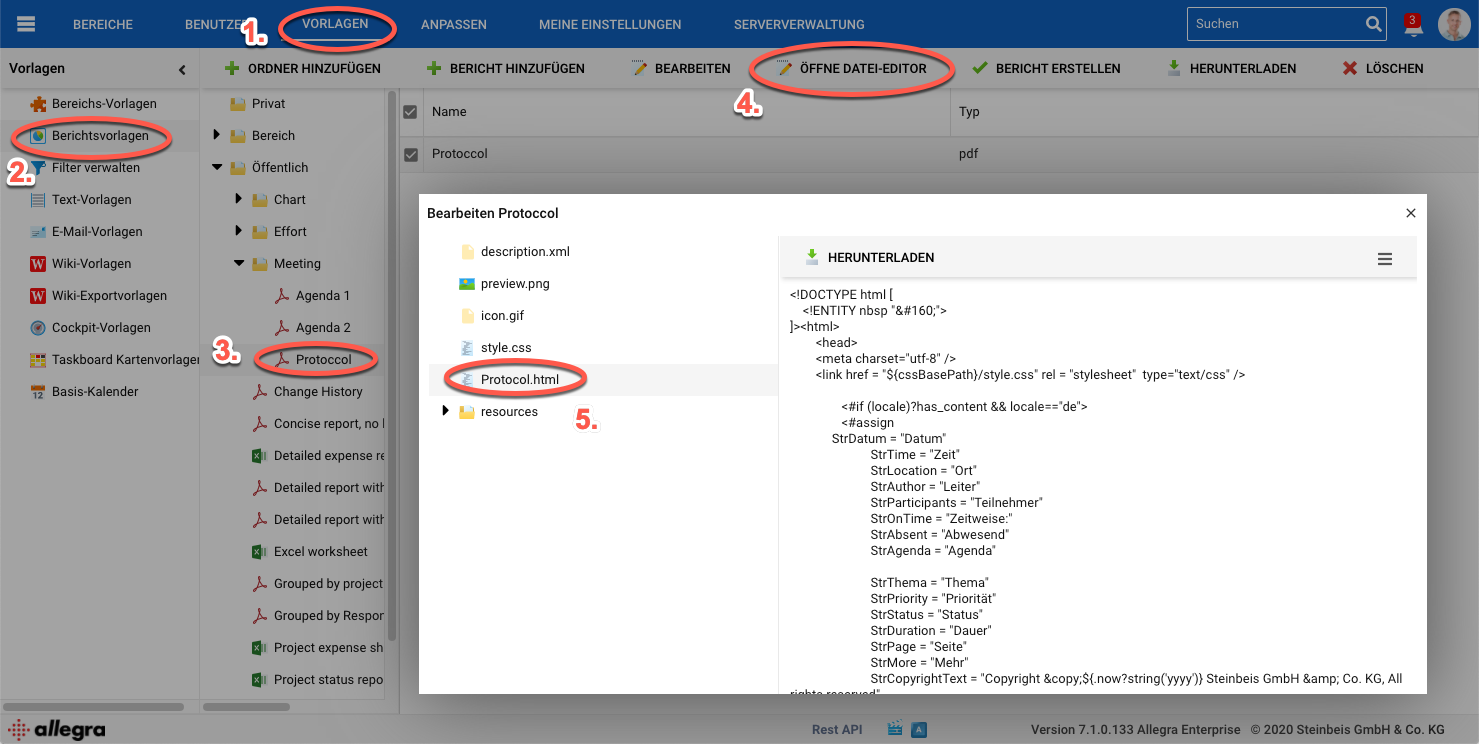Screen dimensions: 1479x744
Task: Click the Rest API link
Action: pyautogui.click(x=837, y=729)
